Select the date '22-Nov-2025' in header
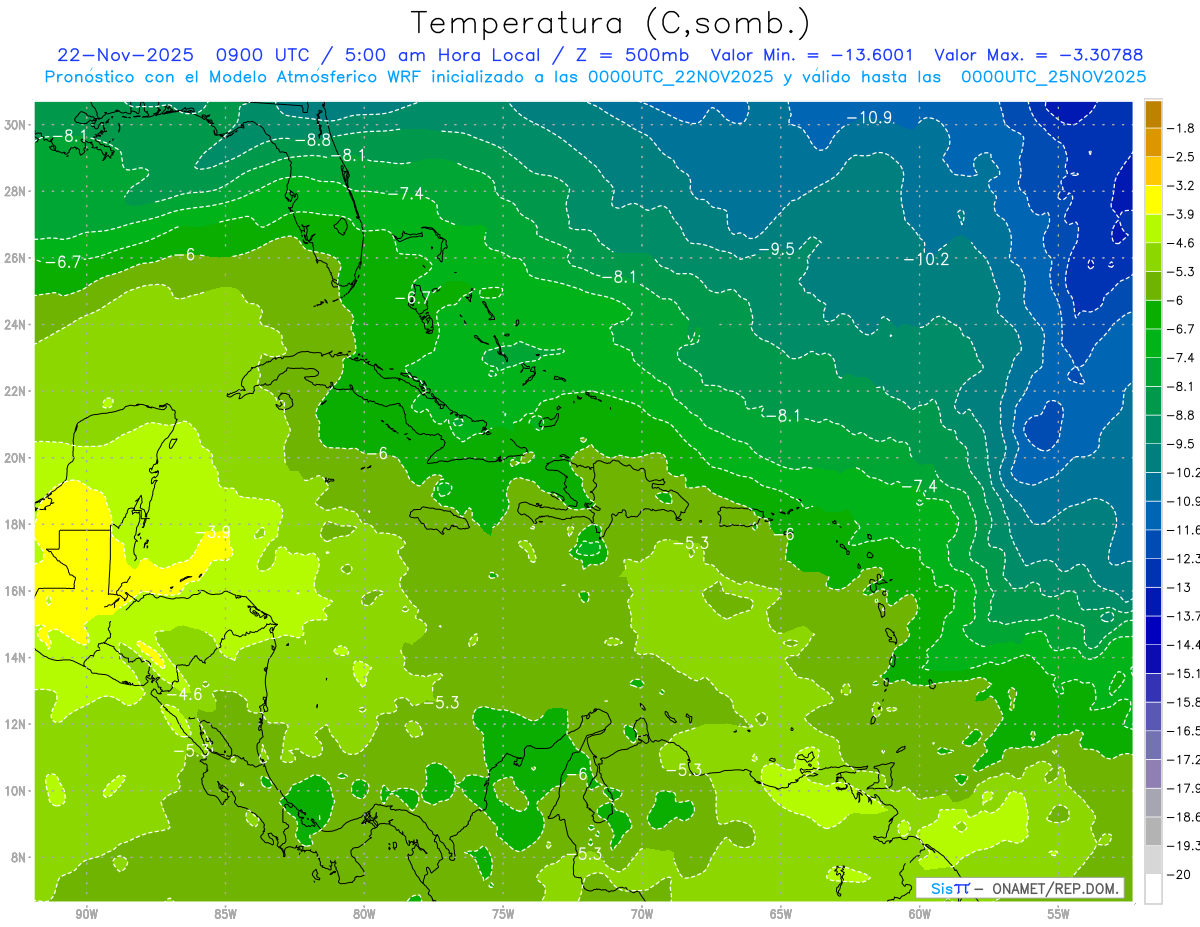This screenshot has height=927, width=1200. pyautogui.click(x=124, y=55)
